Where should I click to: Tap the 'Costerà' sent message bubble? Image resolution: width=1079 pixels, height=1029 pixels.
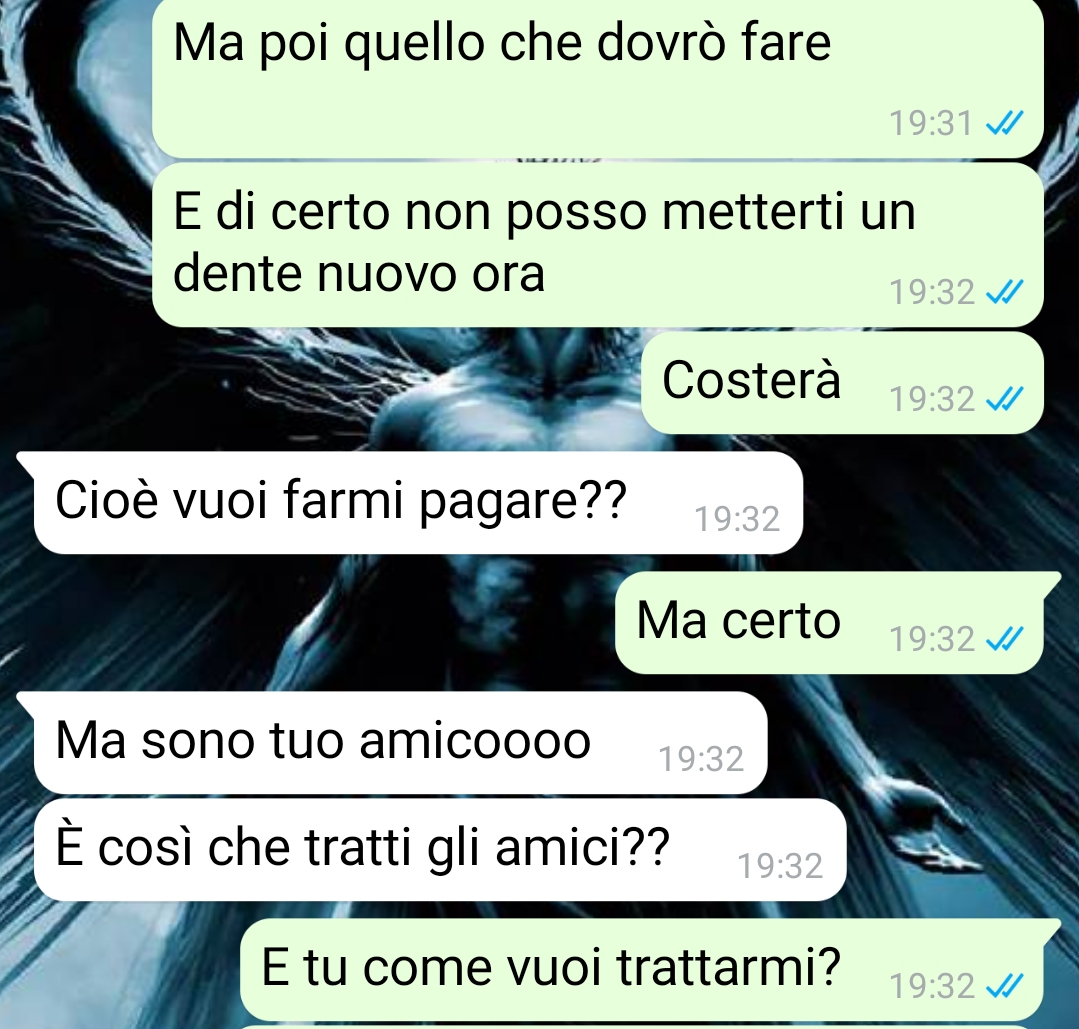pos(842,383)
